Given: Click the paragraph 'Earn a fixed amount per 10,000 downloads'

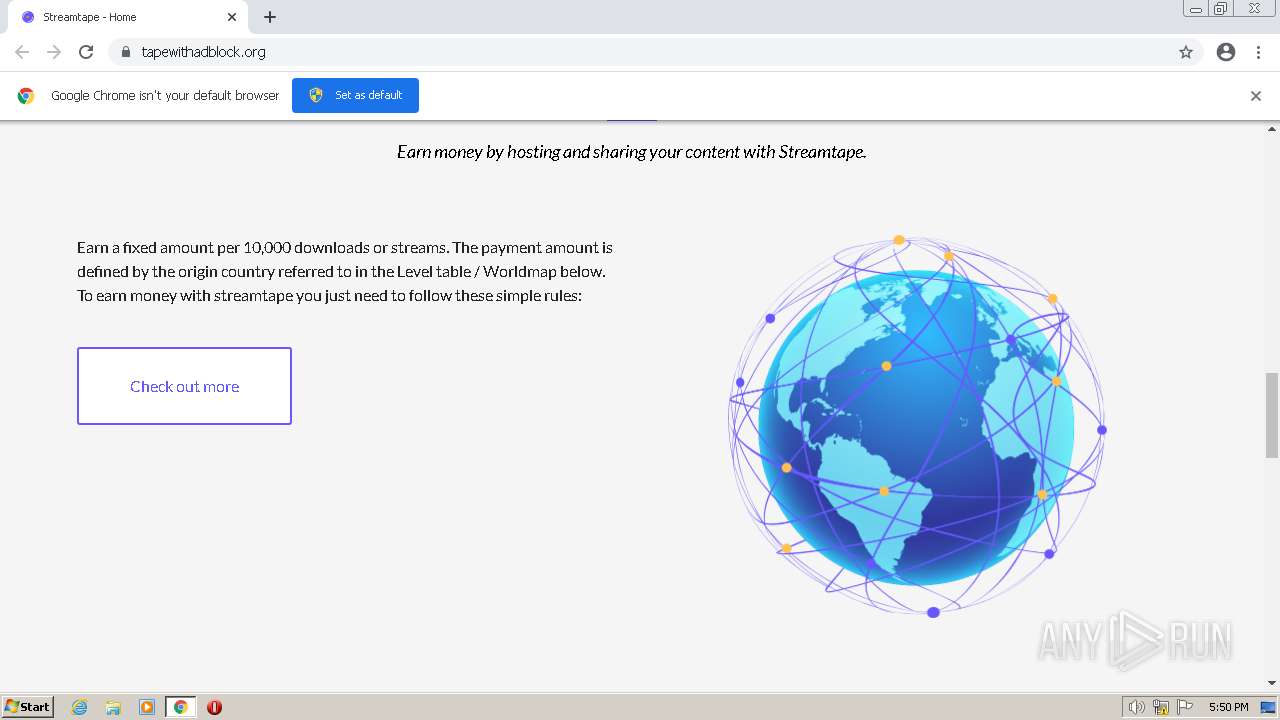Looking at the screenshot, I should [345, 272].
